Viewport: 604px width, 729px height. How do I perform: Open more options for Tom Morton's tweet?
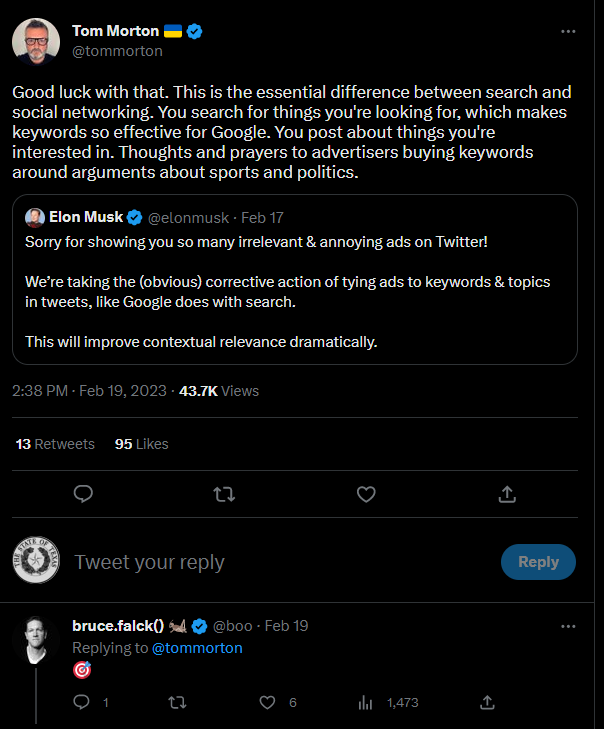(x=568, y=31)
